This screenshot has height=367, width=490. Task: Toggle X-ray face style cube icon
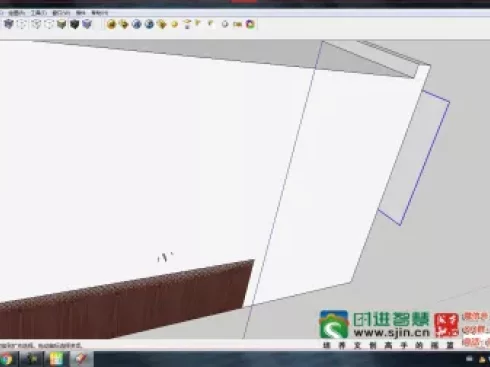click(x=9, y=24)
